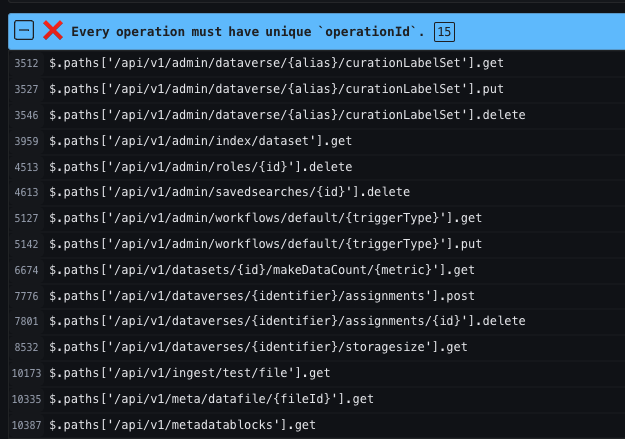Collapse the operationId error group
Viewport: 625px width, 439px height.
(x=25, y=31)
